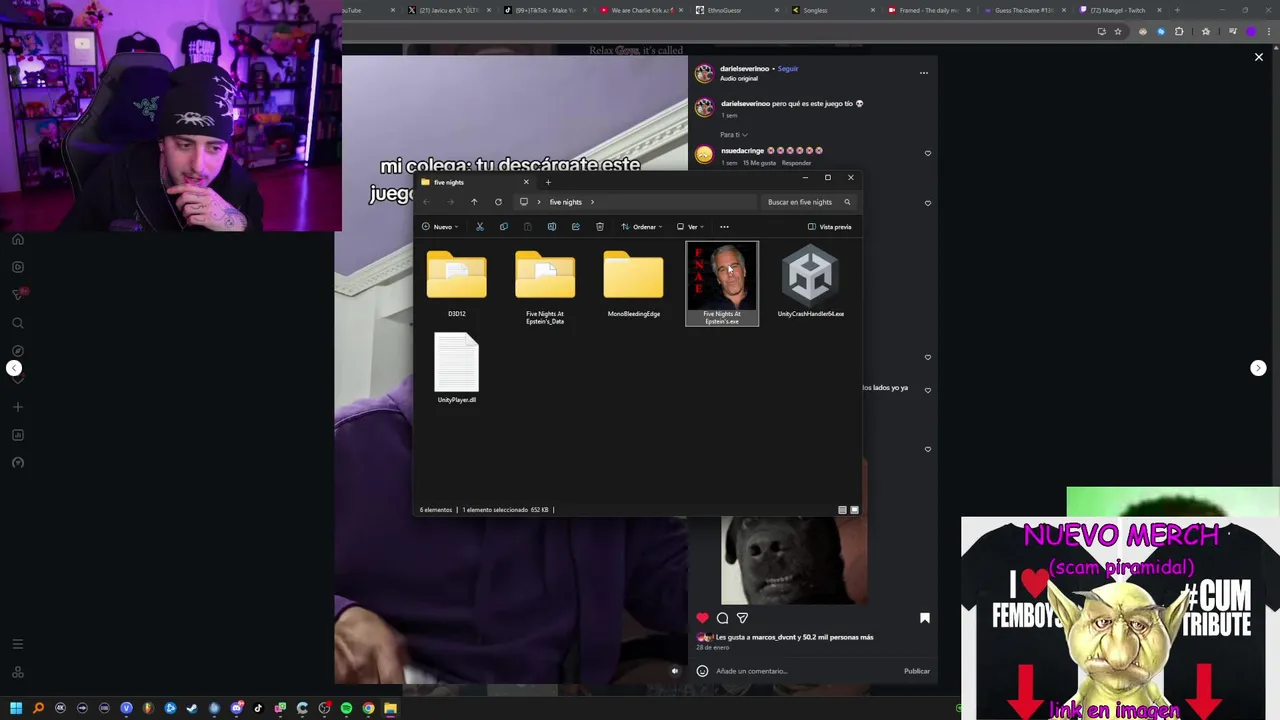Switch to the TikTok - Make Your browser tab
This screenshot has height=720, width=1280.
(x=543, y=10)
